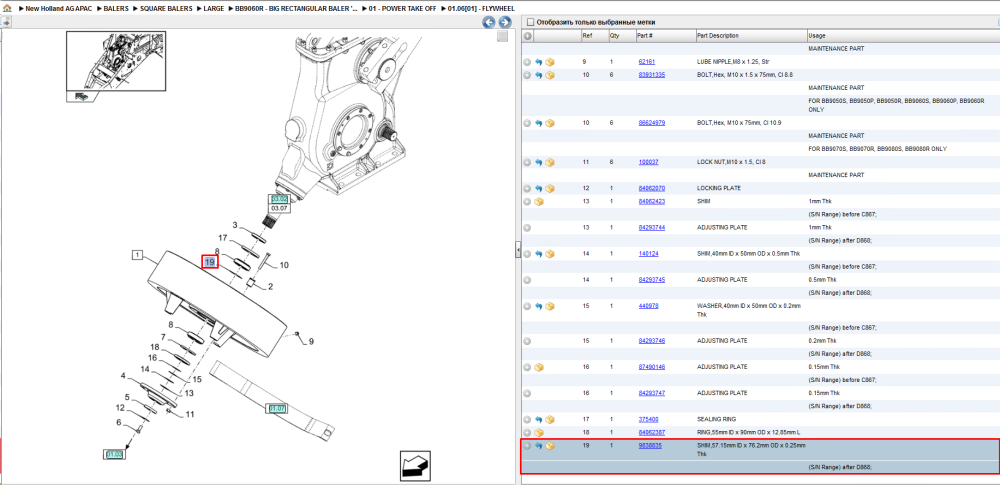
Task: Open part number link 86624979
Action: (x=652, y=123)
